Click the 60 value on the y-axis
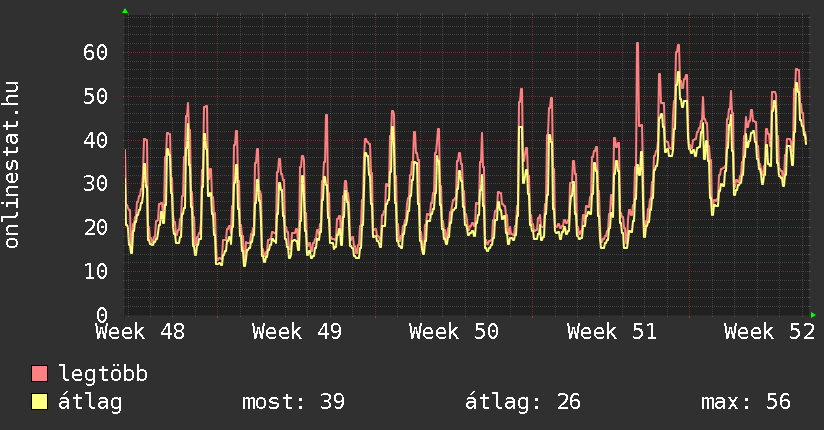824x430 pixels. (x=95, y=52)
